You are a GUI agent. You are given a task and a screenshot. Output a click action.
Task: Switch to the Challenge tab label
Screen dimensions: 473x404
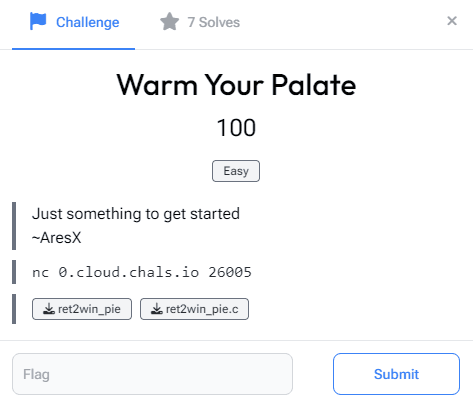[x=87, y=22]
